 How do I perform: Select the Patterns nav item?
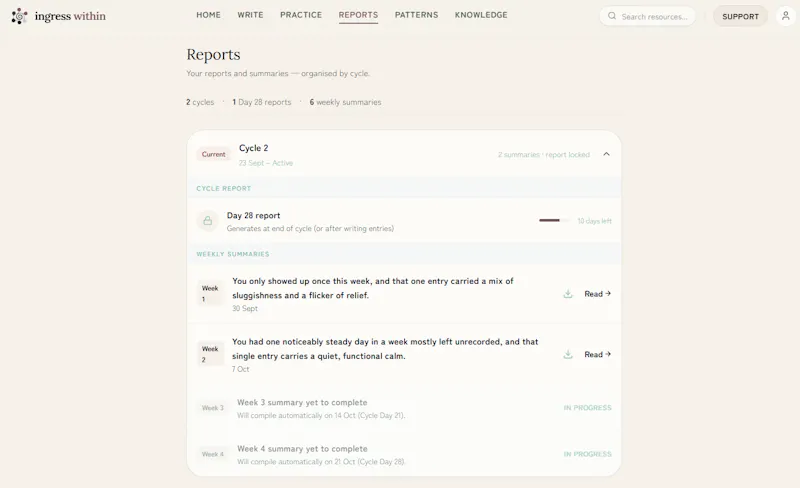click(416, 15)
